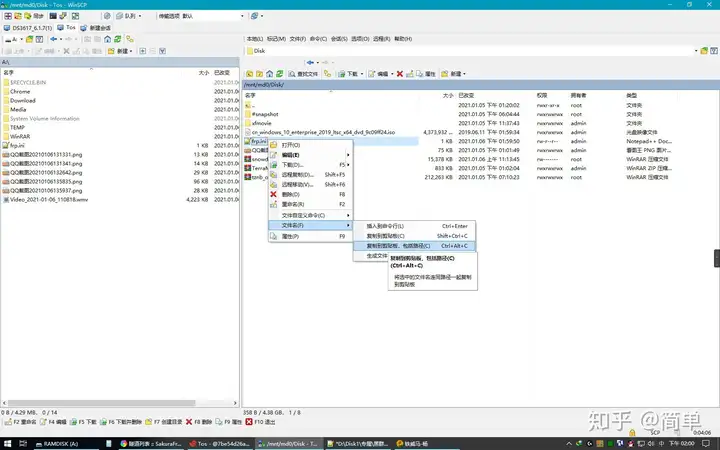Refresh the local panel with green arrows icon
The width and height of the screenshot is (720, 450).
[118, 39]
